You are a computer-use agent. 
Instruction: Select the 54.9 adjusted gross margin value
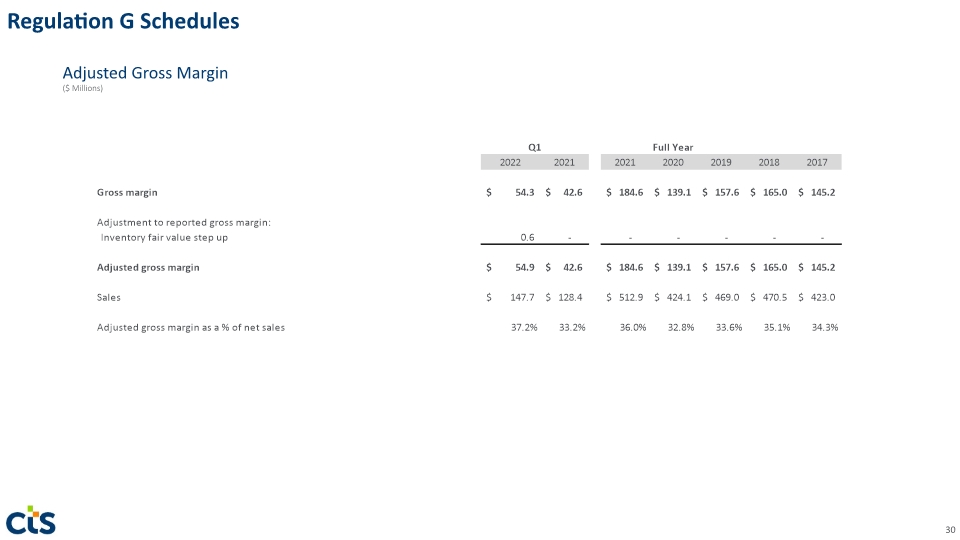[525, 268]
